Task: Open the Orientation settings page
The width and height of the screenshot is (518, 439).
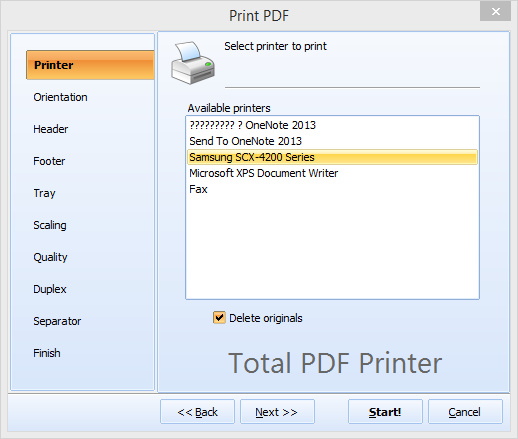Action: tap(60, 97)
